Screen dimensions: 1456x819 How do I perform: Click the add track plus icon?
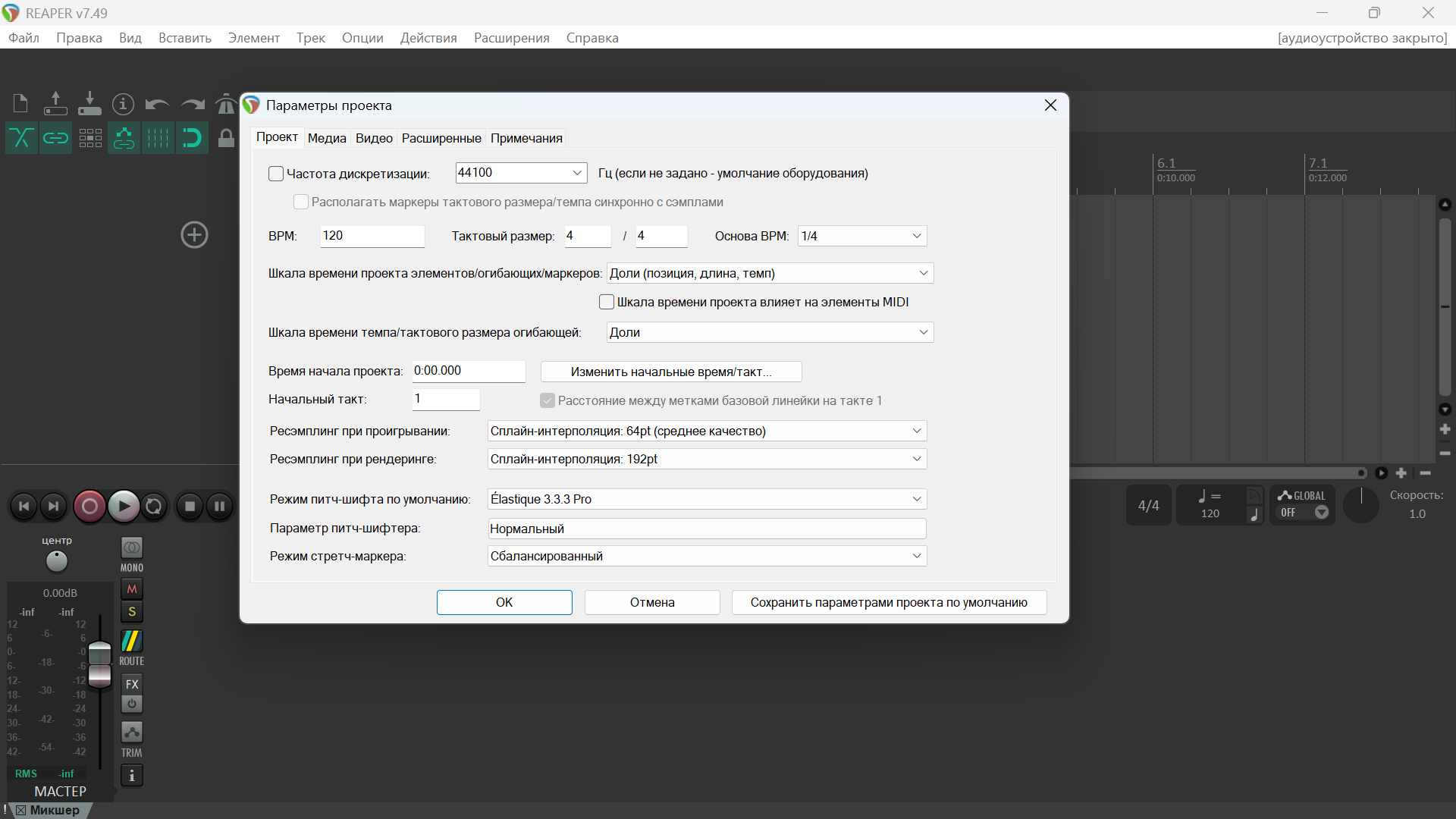(x=194, y=235)
